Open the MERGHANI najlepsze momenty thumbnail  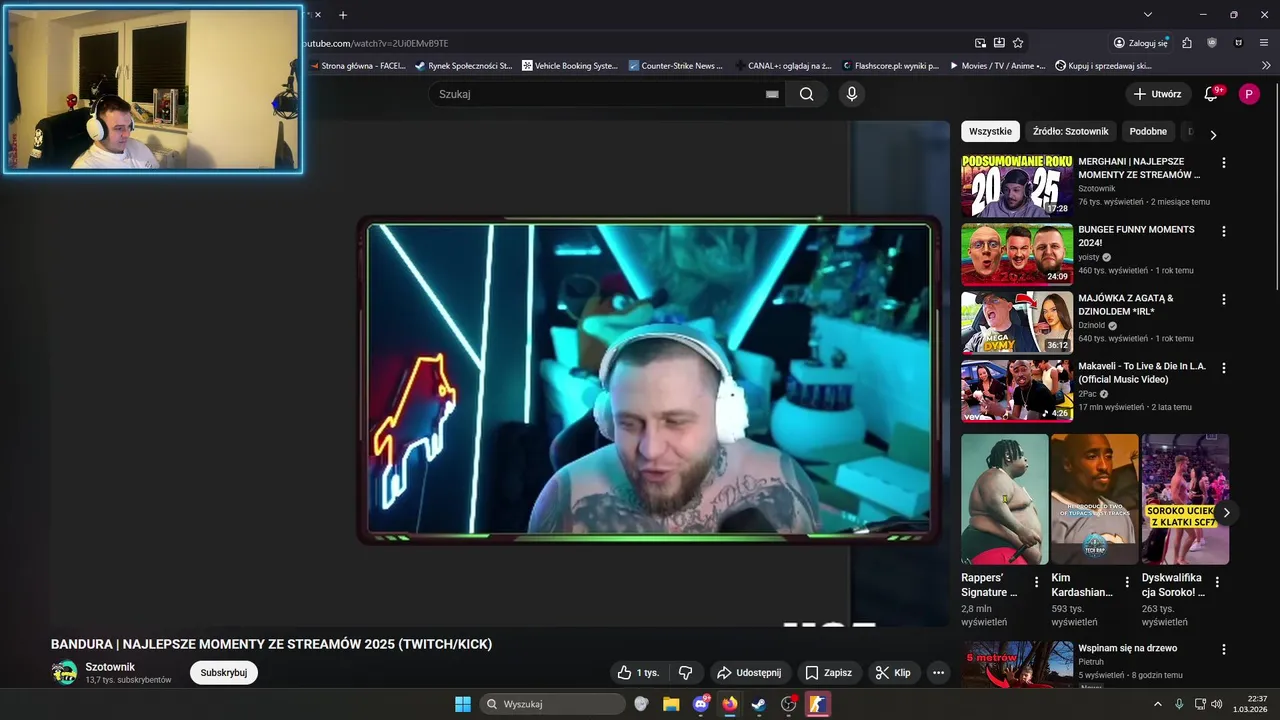(x=1017, y=185)
